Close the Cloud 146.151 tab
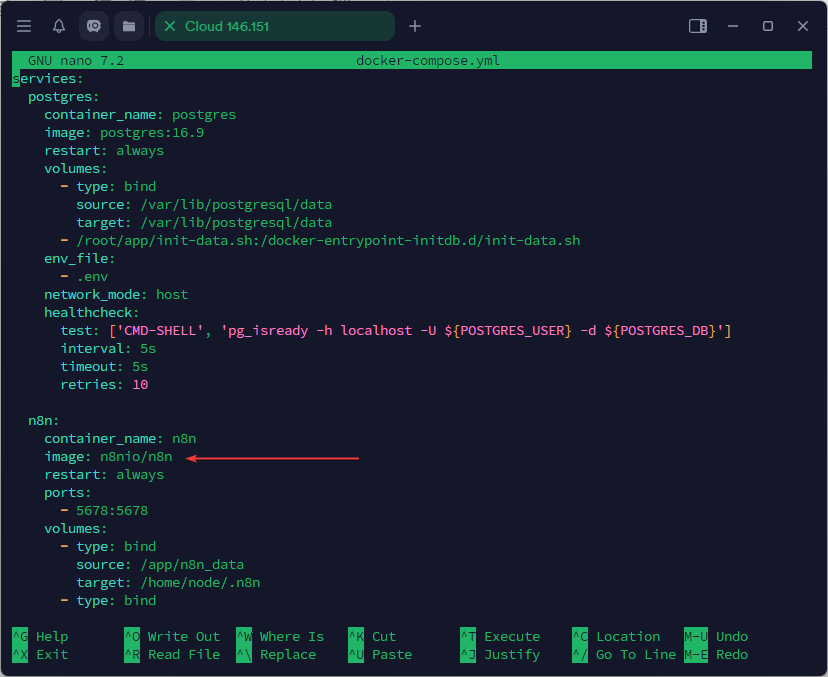The width and height of the screenshot is (828, 677). [x=170, y=26]
